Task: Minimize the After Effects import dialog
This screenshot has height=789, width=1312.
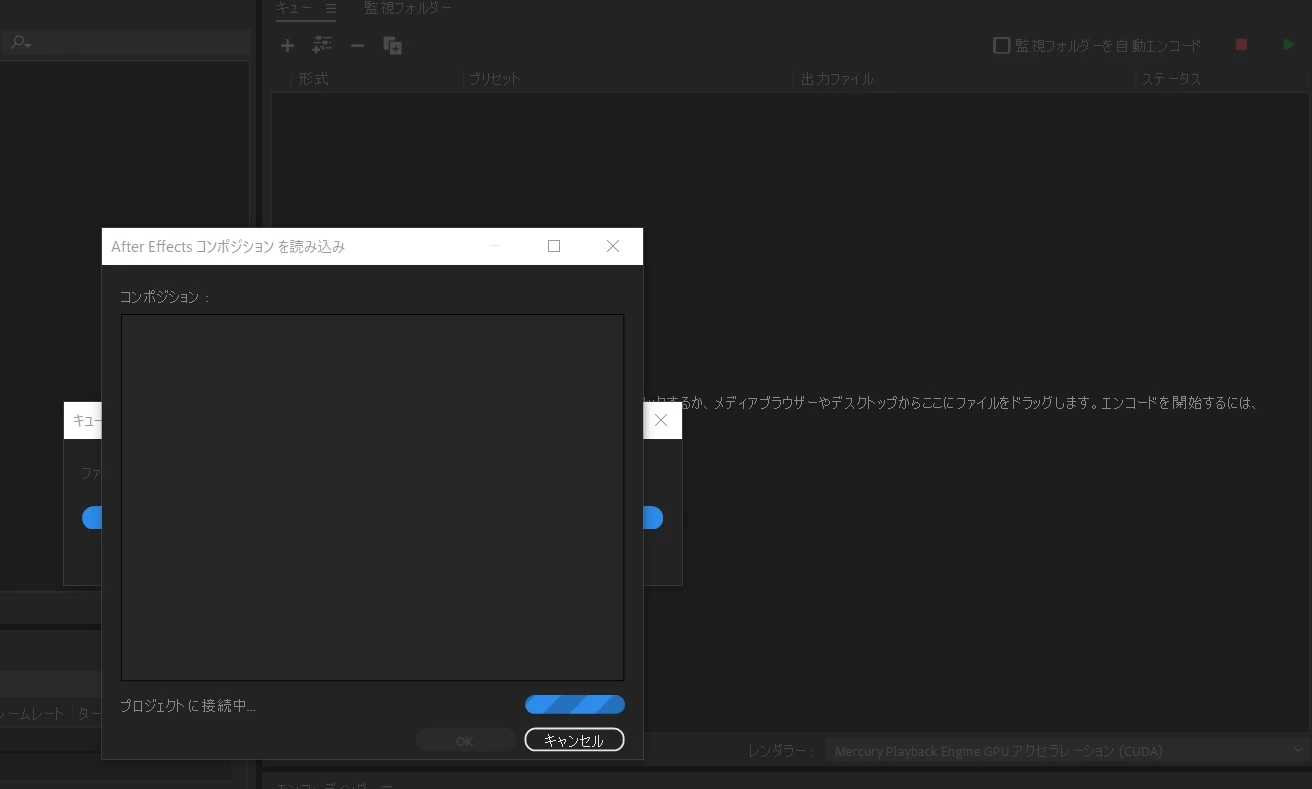Action: coord(495,246)
